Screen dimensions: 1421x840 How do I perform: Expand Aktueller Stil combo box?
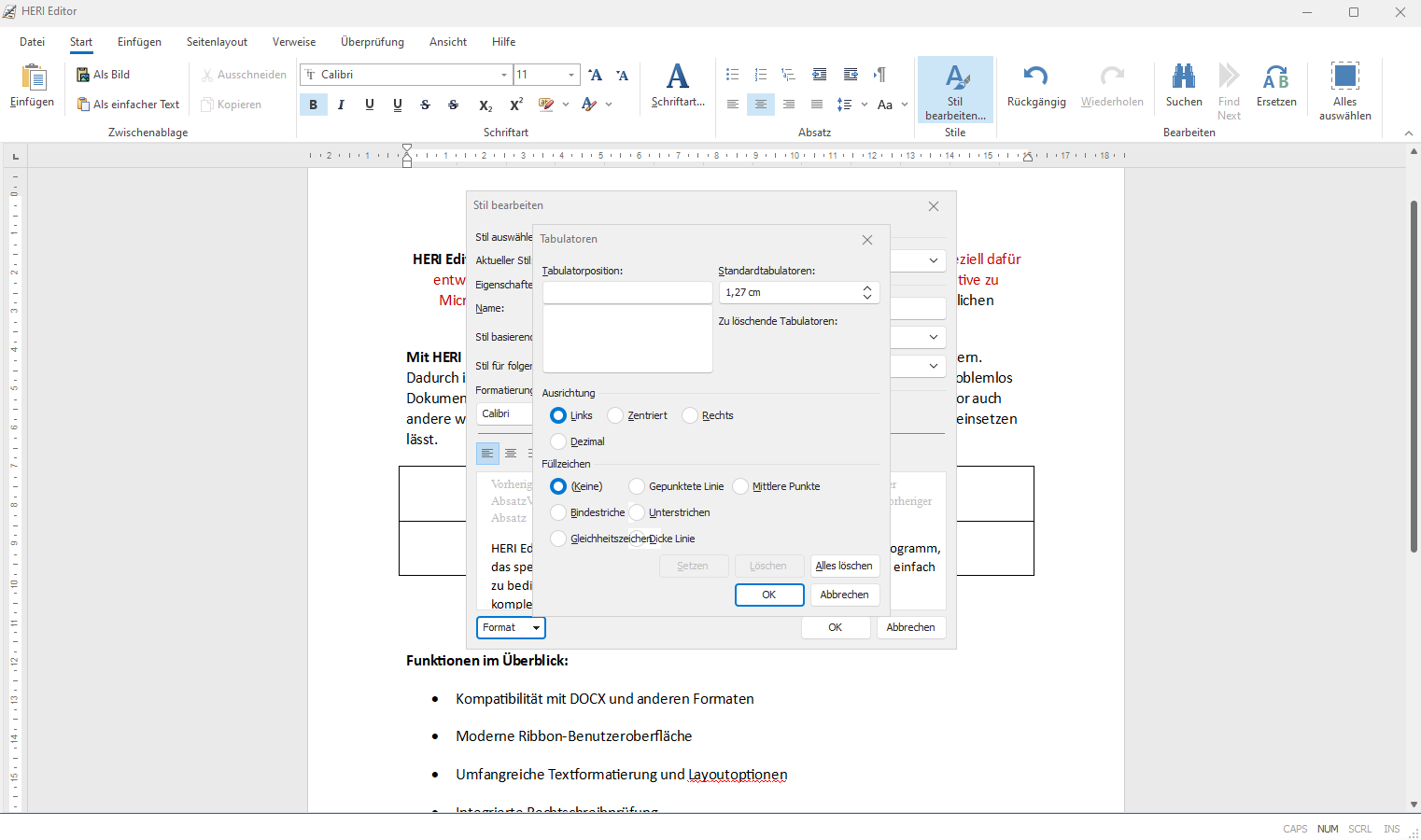pyautogui.click(x=934, y=260)
